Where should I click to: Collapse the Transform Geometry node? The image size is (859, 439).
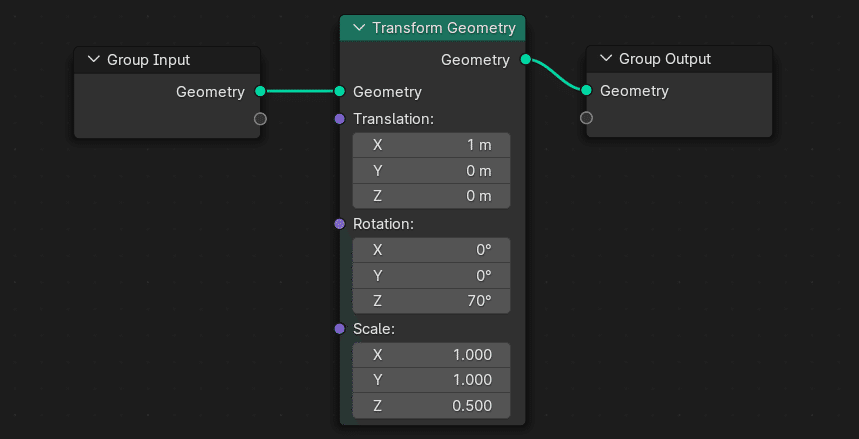click(x=359, y=28)
